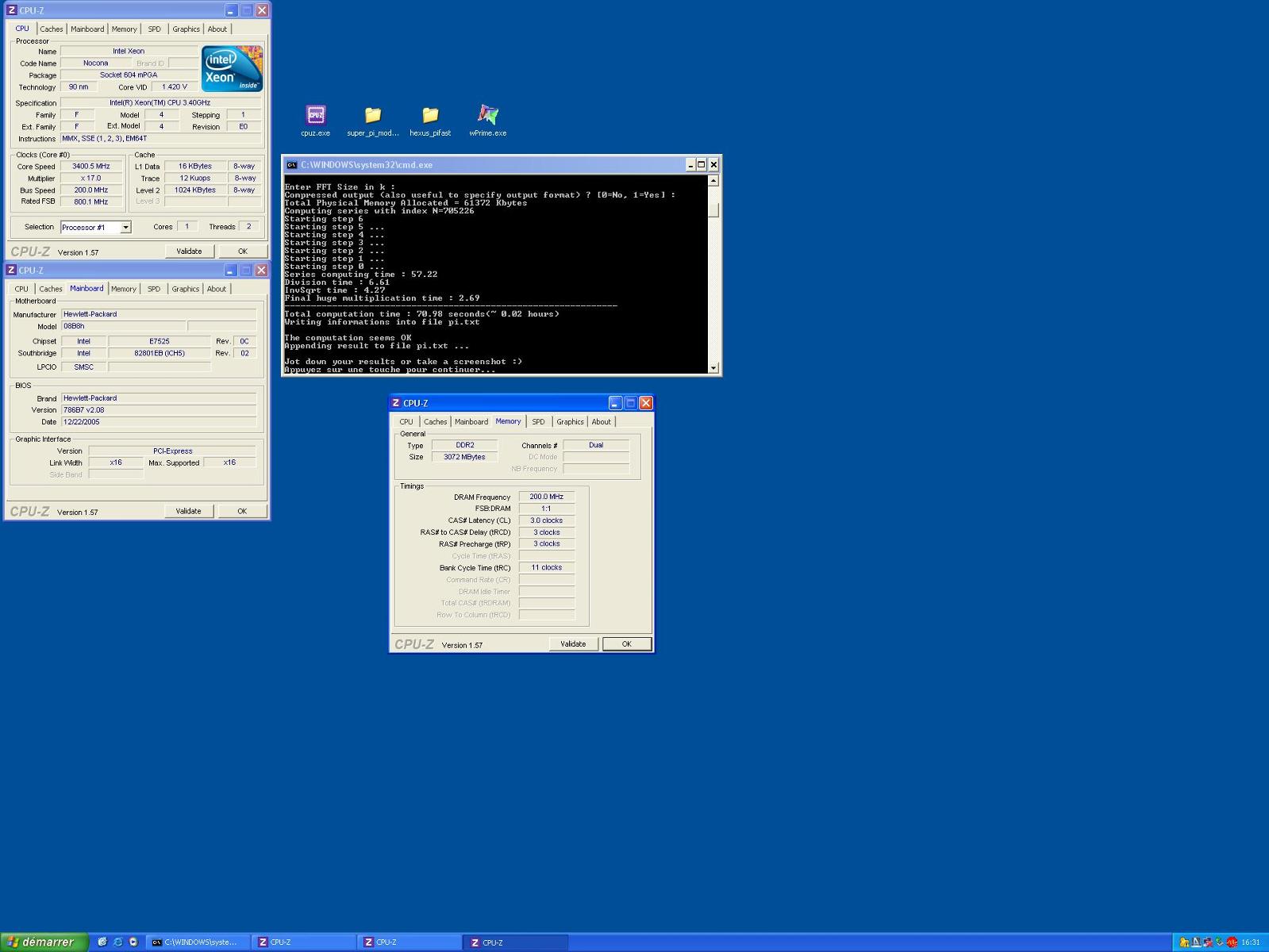
Task: Click the BIOS Version 786B7 v2.08 field
Action: [x=159, y=410]
